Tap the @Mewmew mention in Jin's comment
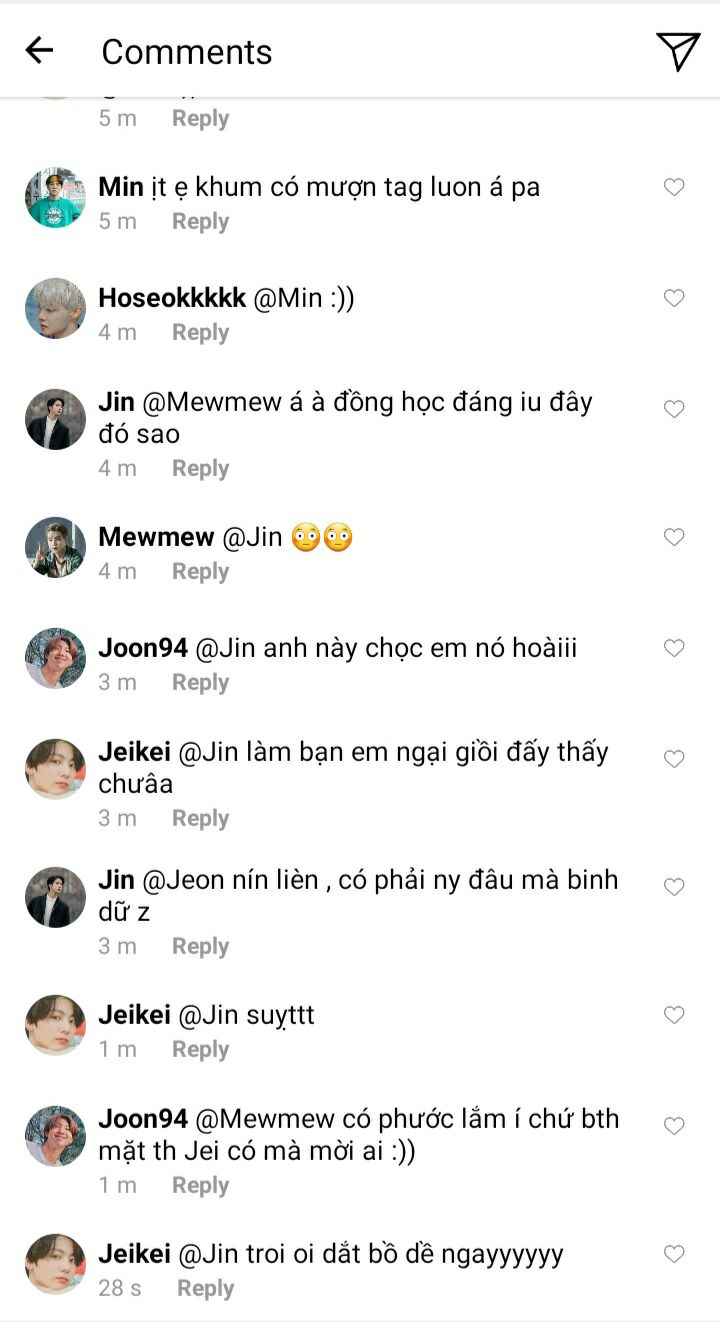 pyautogui.click(x=210, y=402)
